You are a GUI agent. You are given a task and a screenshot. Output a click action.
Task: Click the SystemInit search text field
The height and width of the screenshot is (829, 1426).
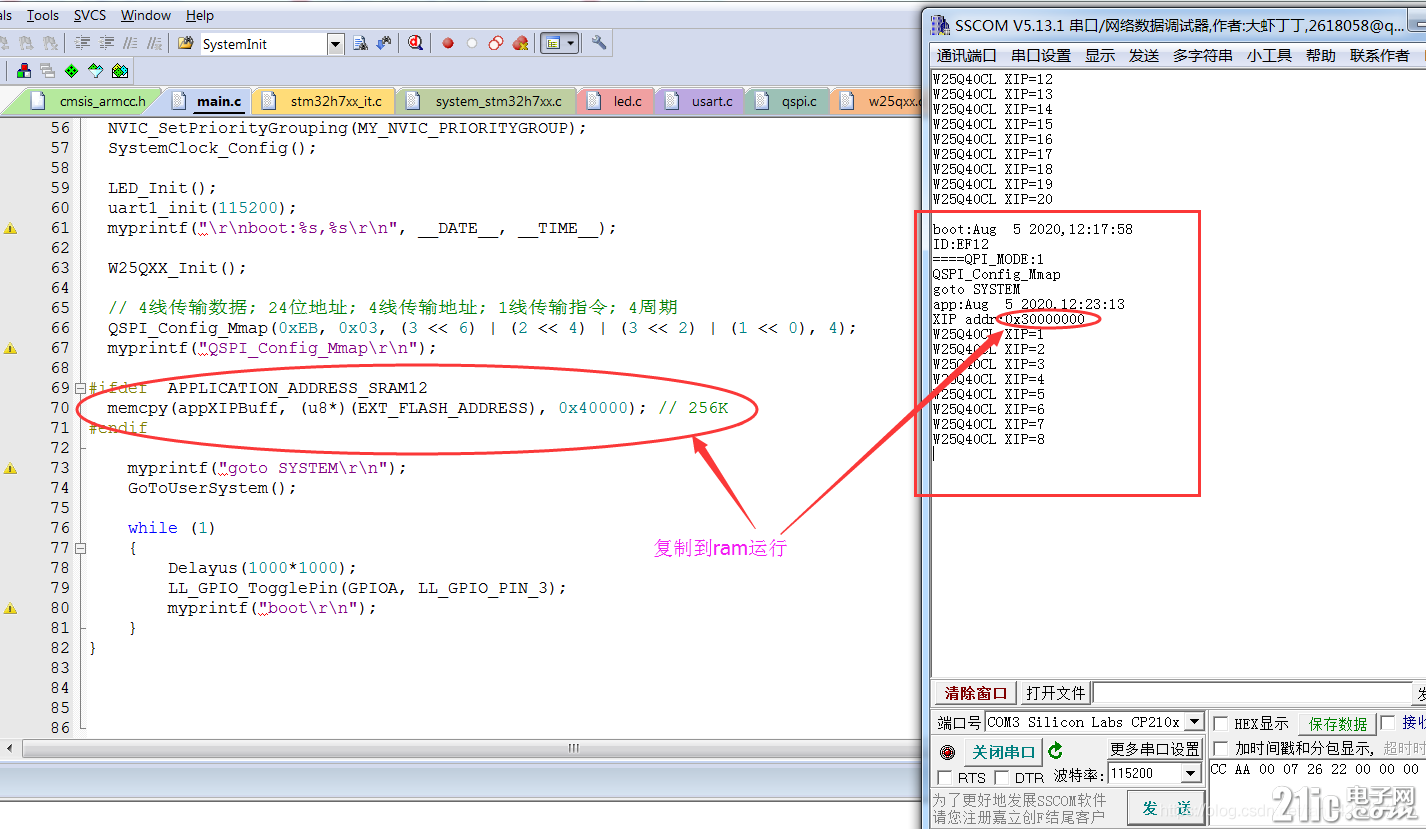pos(263,44)
